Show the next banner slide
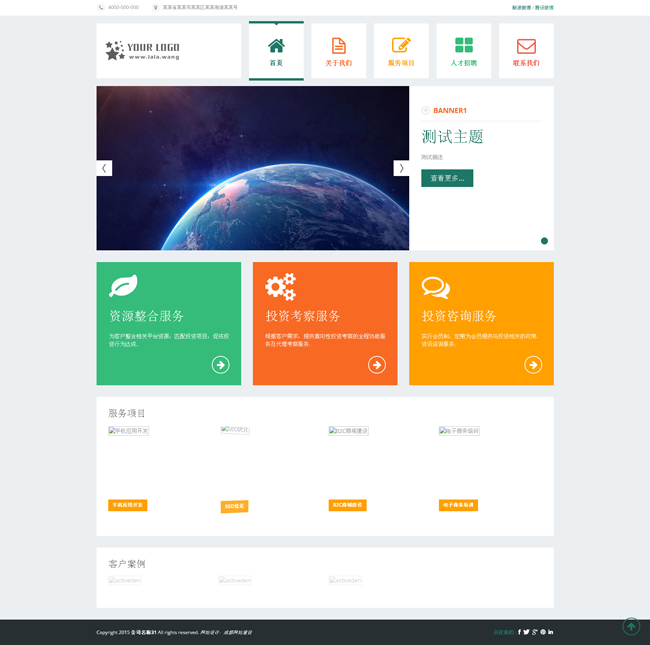Screen dimensions: 650x645 pos(401,168)
